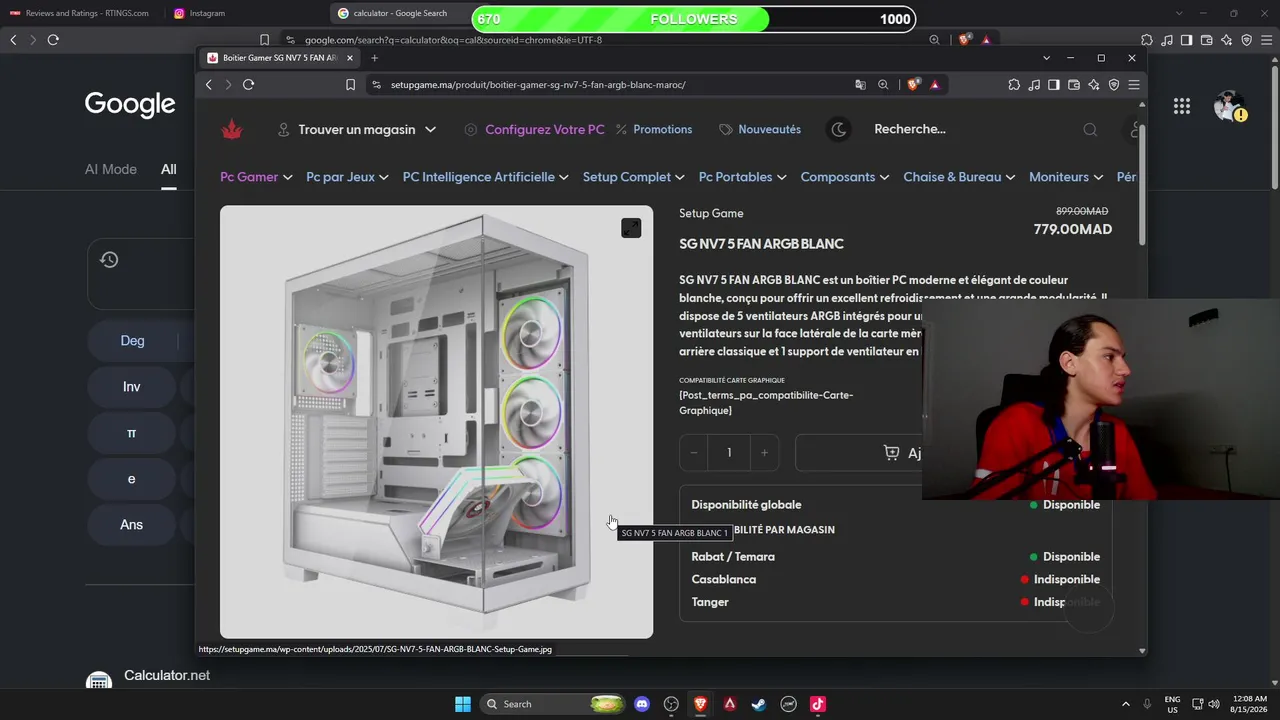Screen dimensions: 1280x720
Task: Open the front browser window's hamburger menu
Action: pos(1134,85)
